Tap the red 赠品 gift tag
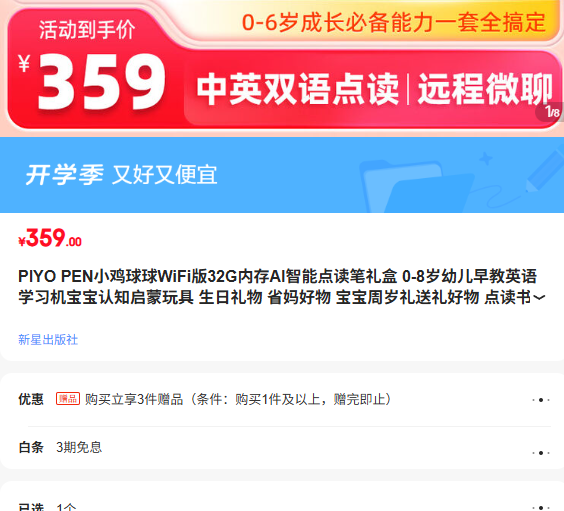Image resolution: width=564 pixels, height=511 pixels. tap(68, 399)
